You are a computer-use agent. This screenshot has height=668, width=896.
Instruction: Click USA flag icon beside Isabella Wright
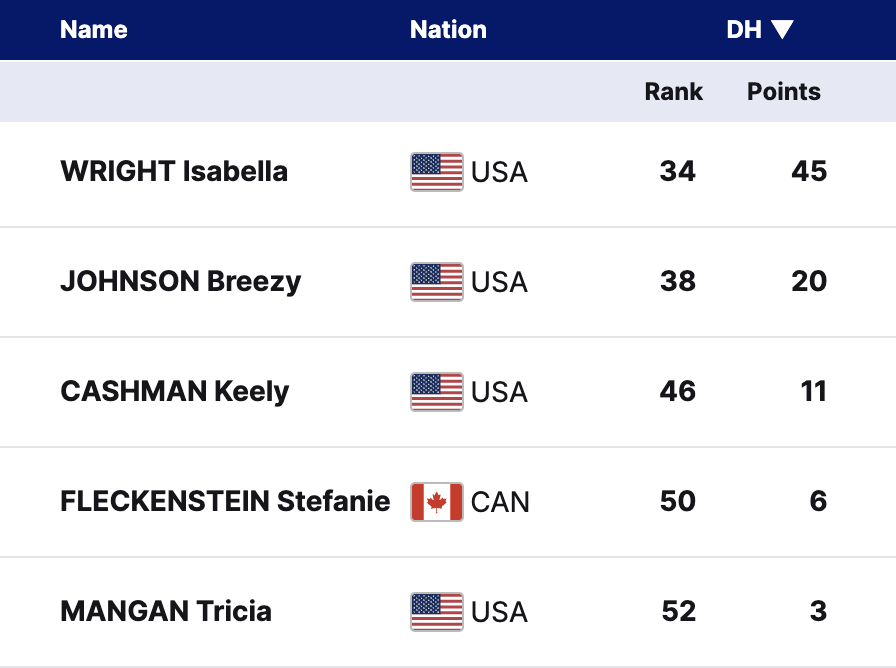click(x=436, y=172)
